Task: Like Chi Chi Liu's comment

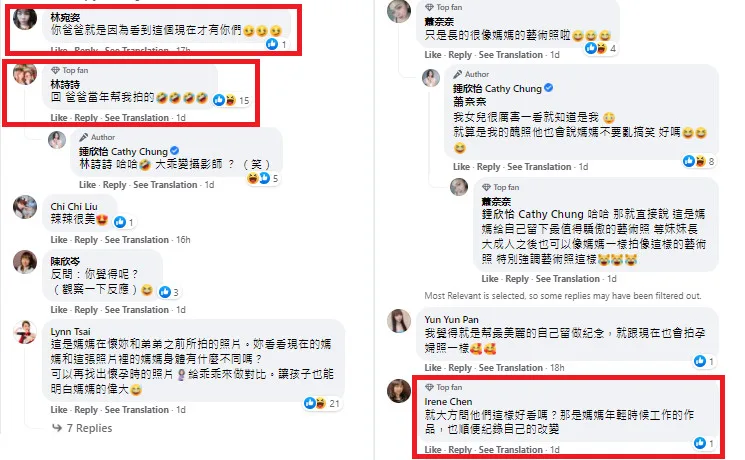Action: (x=58, y=240)
